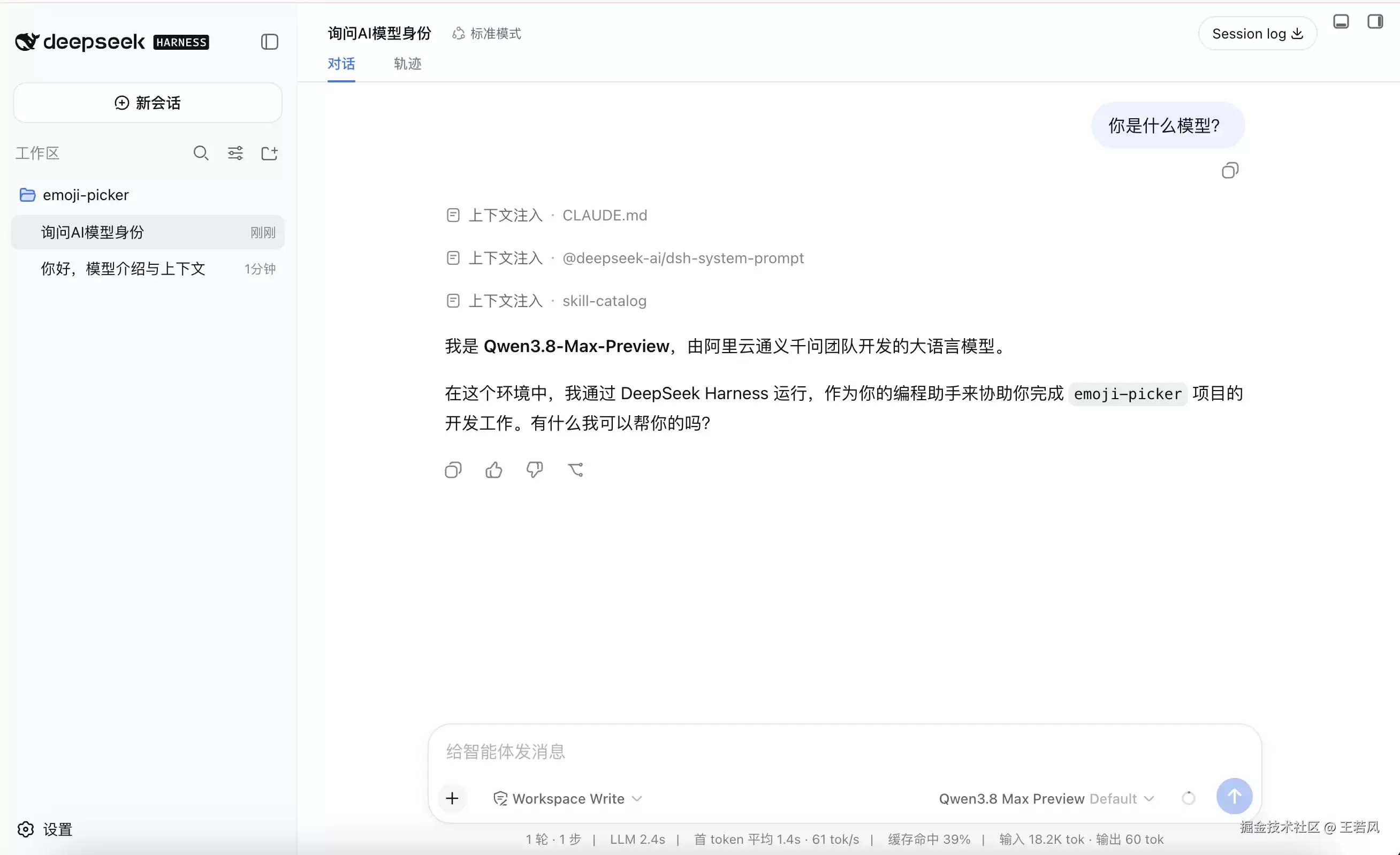Viewport: 1400px width, 855px height.
Task: Toggle the bottom panel layout
Action: coord(1341,21)
